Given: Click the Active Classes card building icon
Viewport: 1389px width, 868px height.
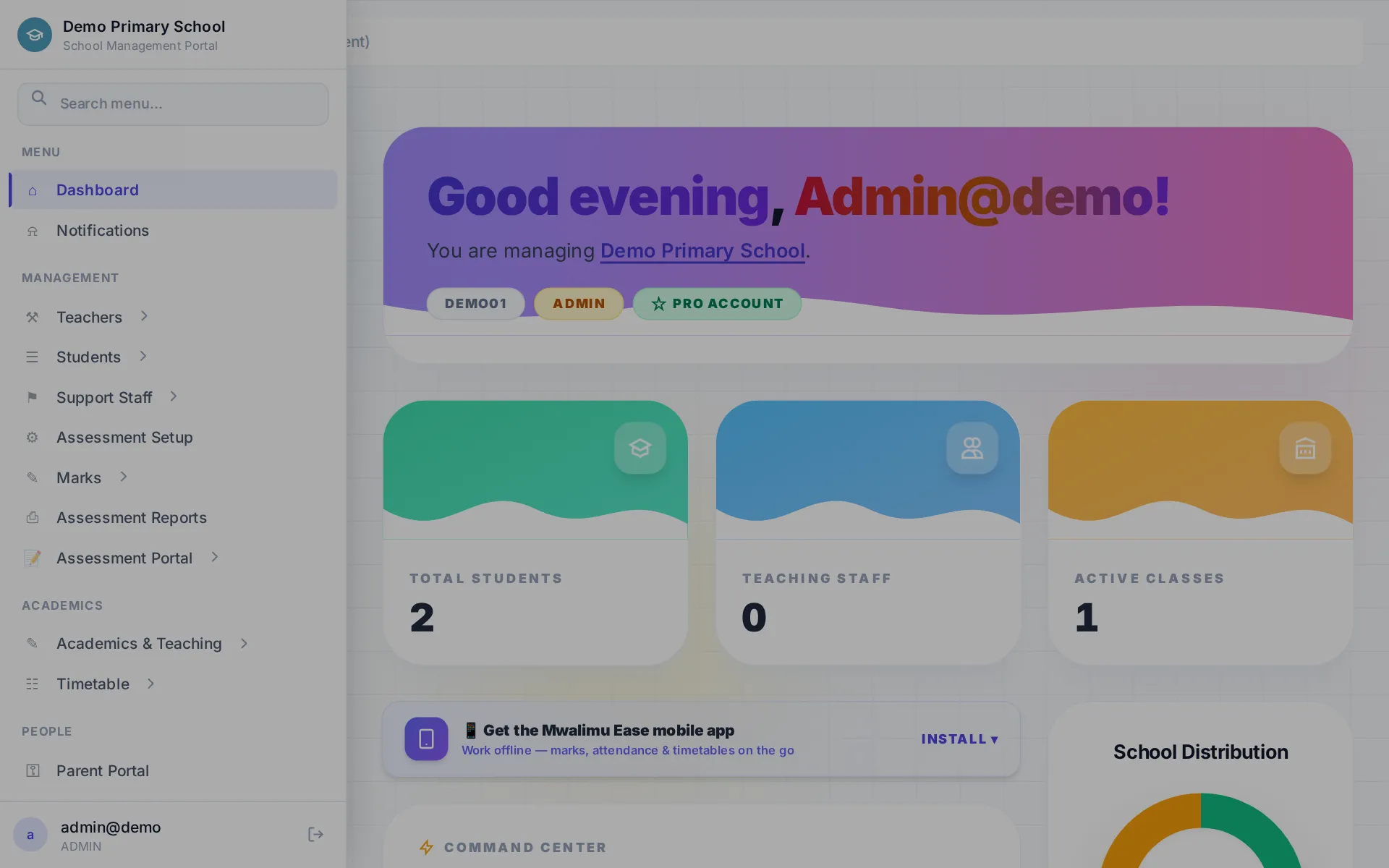Looking at the screenshot, I should pyautogui.click(x=1305, y=448).
